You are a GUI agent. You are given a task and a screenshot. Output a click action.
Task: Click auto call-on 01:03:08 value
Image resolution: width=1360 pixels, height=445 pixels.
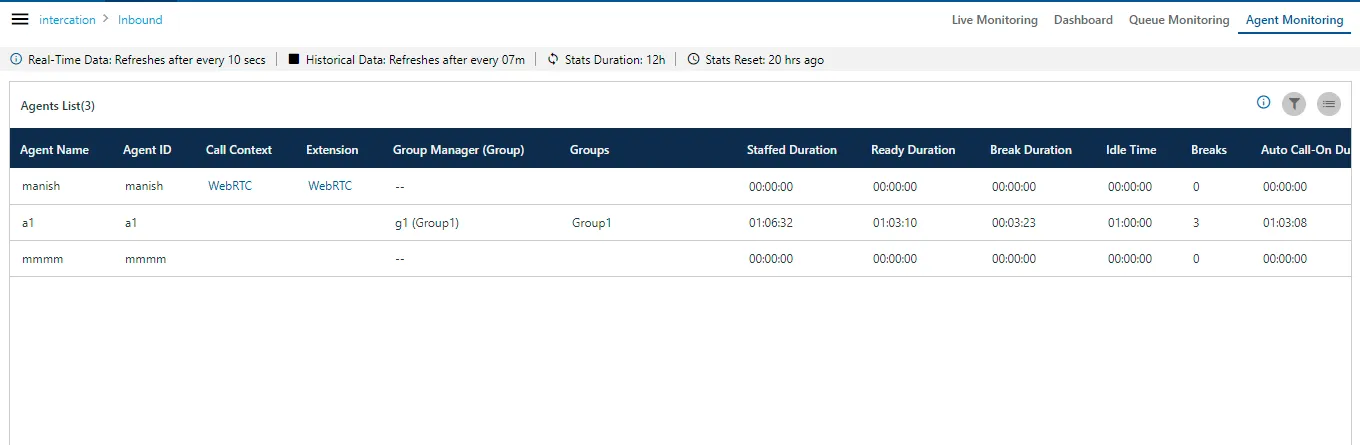[1285, 223]
